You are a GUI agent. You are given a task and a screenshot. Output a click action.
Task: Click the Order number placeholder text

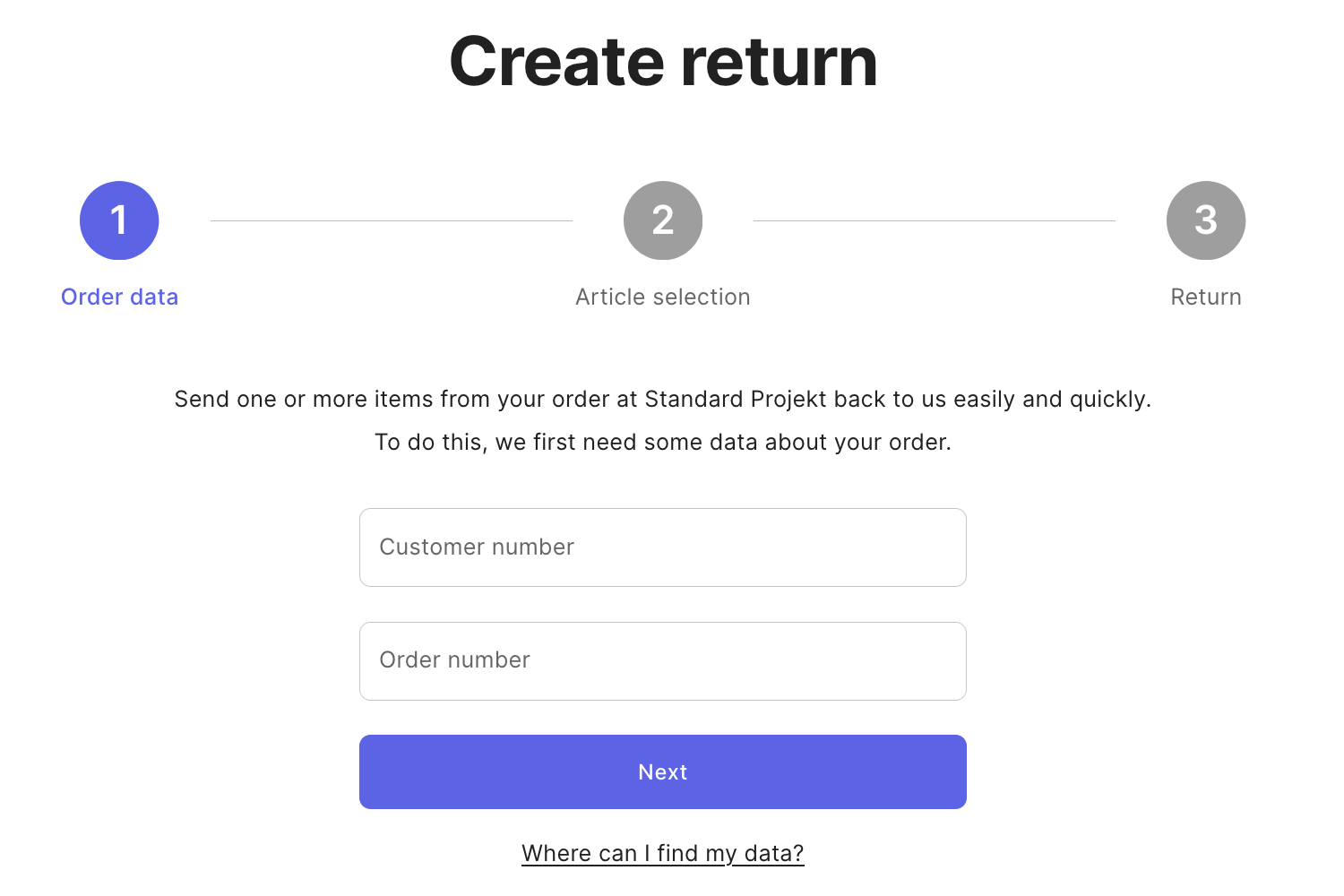click(x=455, y=660)
